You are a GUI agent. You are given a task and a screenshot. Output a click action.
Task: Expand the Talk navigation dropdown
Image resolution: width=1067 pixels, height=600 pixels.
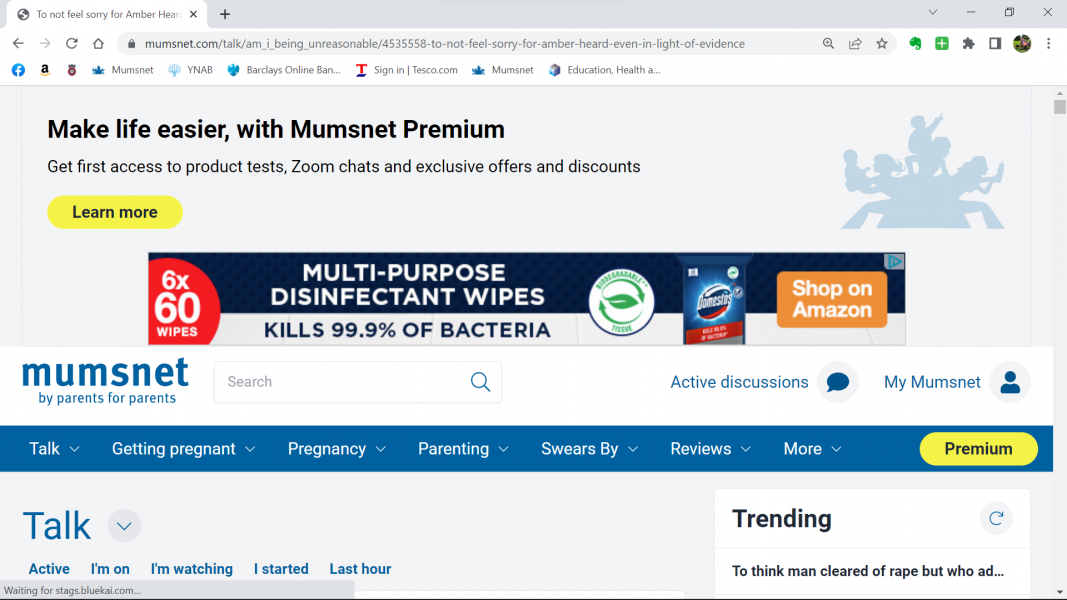(x=54, y=449)
